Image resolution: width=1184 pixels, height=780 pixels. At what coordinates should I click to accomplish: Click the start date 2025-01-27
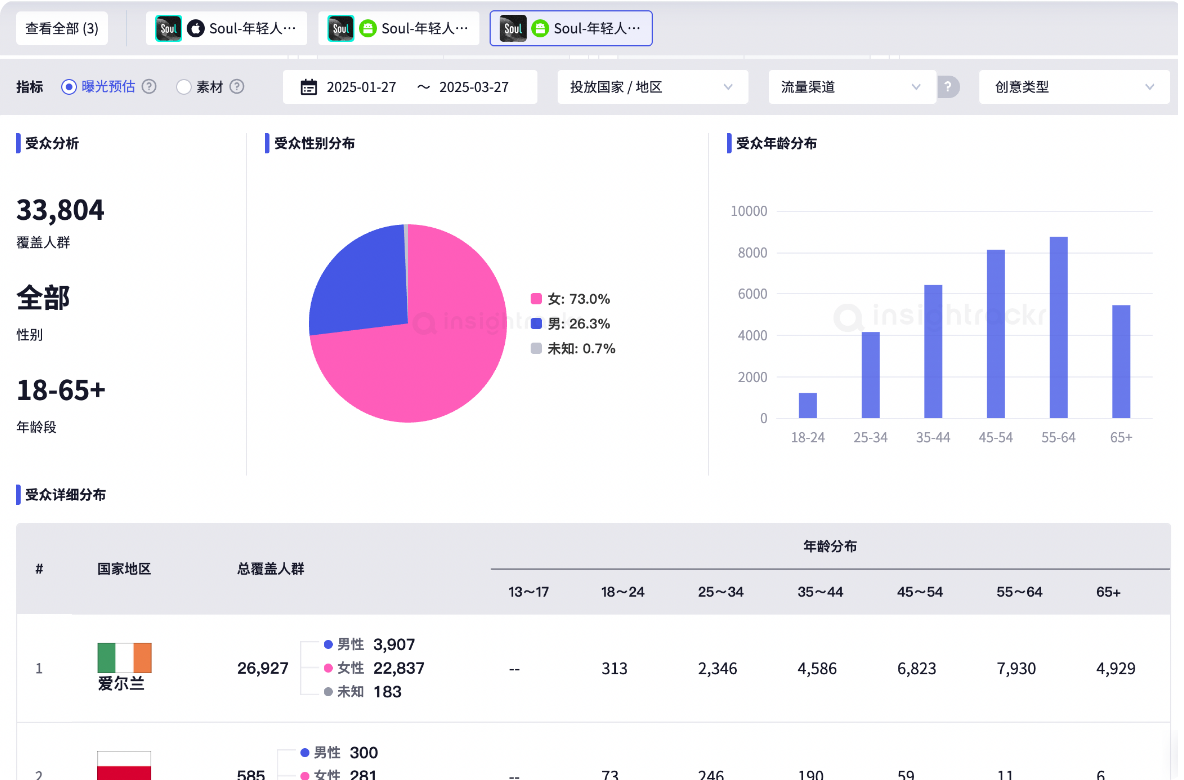361,87
